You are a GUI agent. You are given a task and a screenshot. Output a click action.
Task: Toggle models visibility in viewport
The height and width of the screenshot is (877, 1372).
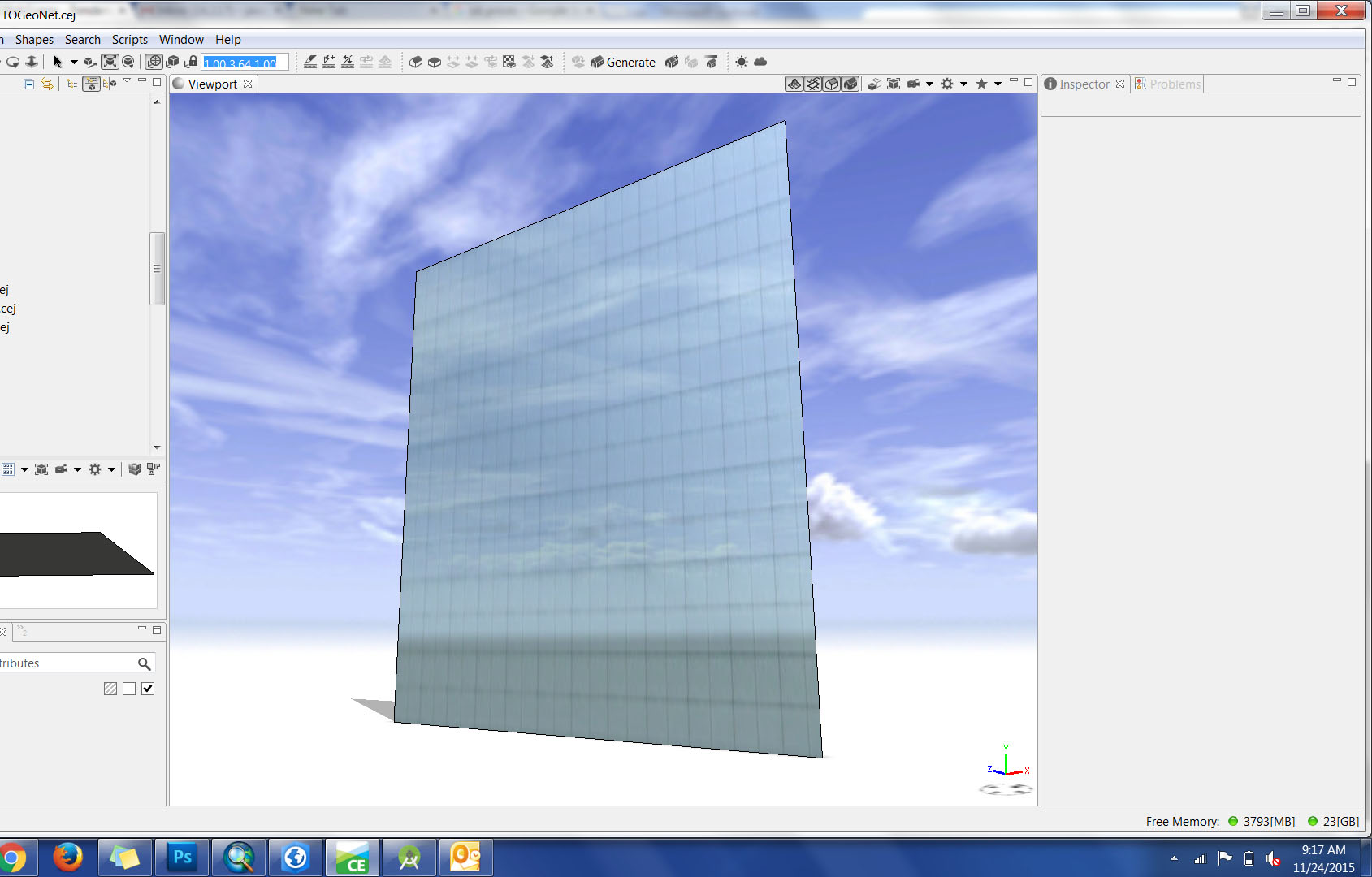tap(850, 84)
